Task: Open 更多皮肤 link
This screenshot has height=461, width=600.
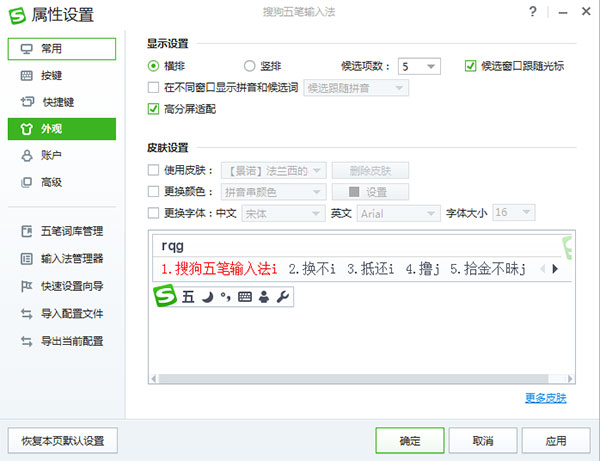Action: pos(546,398)
